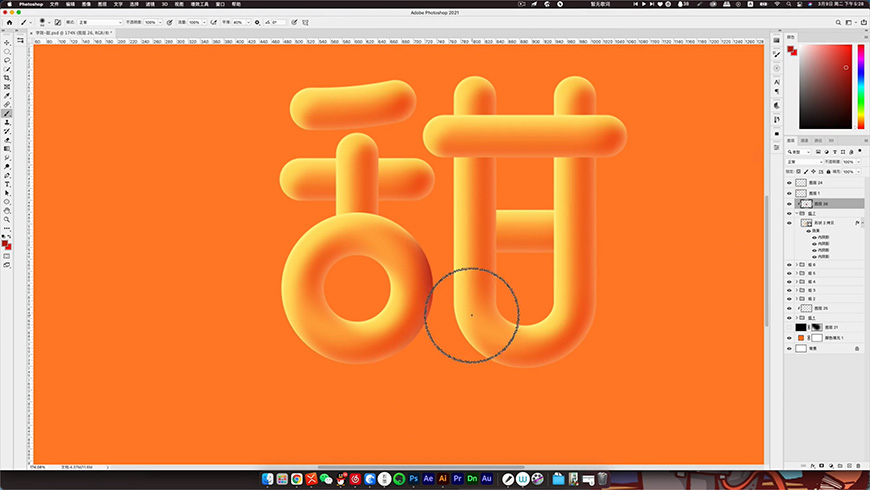Screen dimensions: 870x490
Task: Open the 文件 menu
Action: [x=54, y=4]
